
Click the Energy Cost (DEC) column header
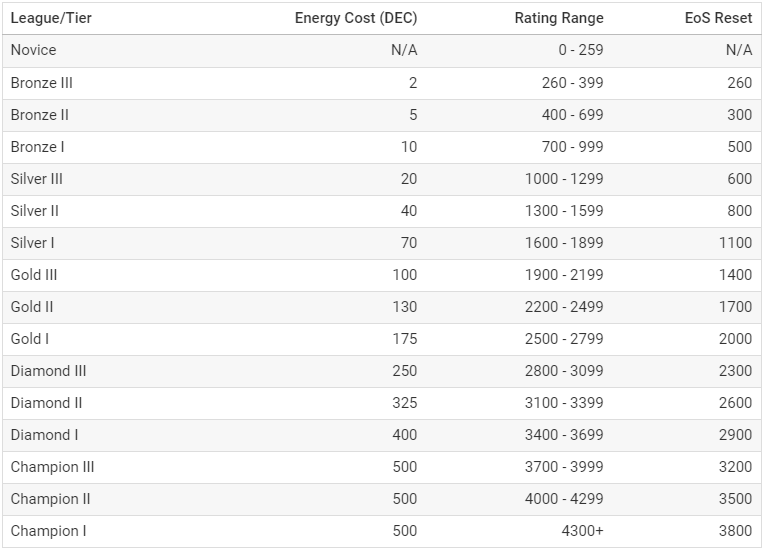[356, 18]
